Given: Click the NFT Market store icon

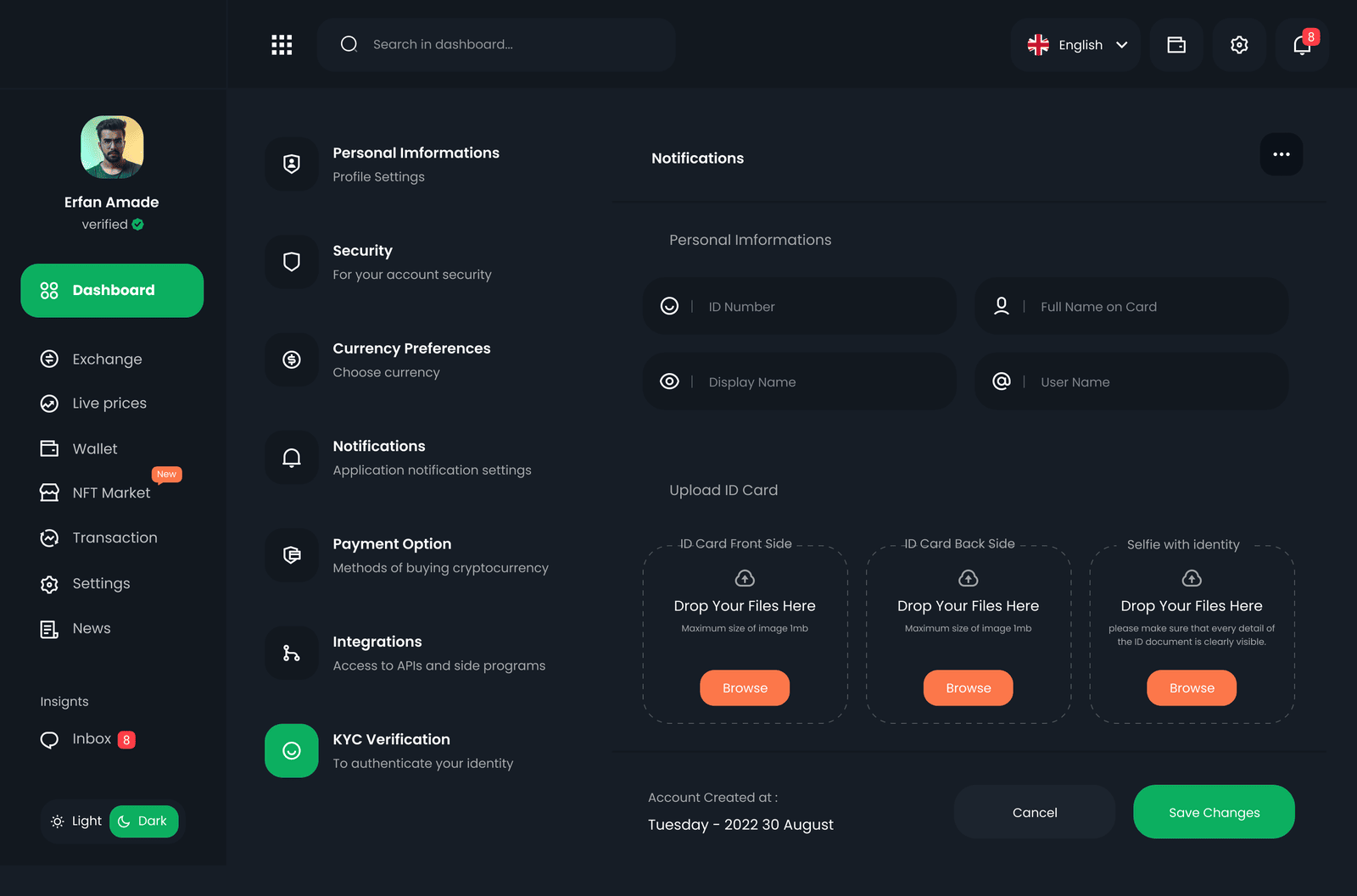Looking at the screenshot, I should (x=49, y=493).
